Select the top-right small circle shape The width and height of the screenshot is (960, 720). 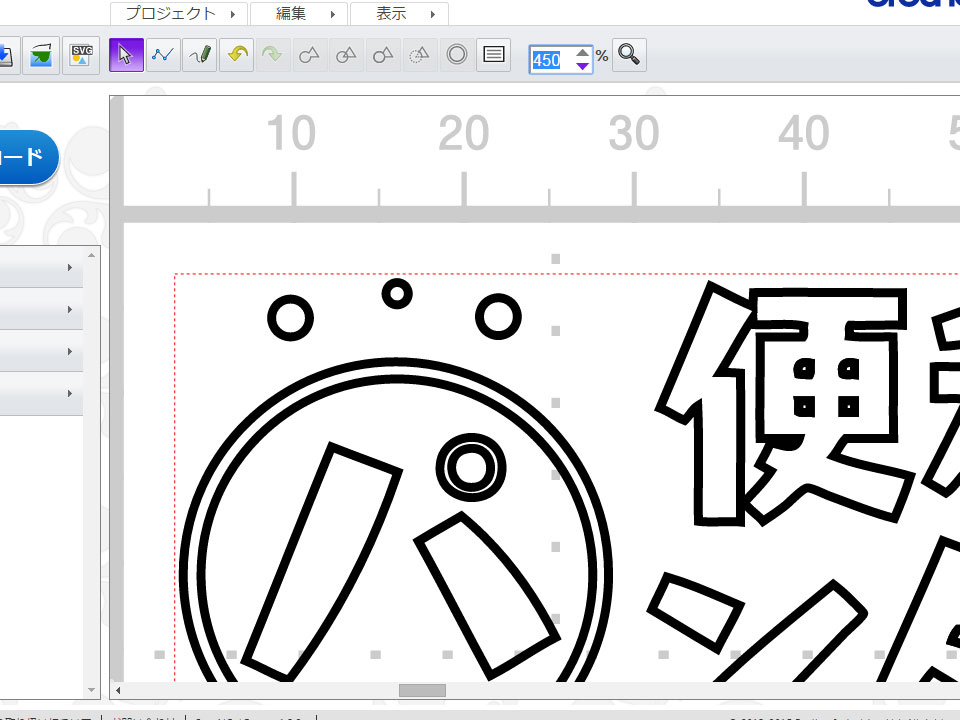coord(498,317)
